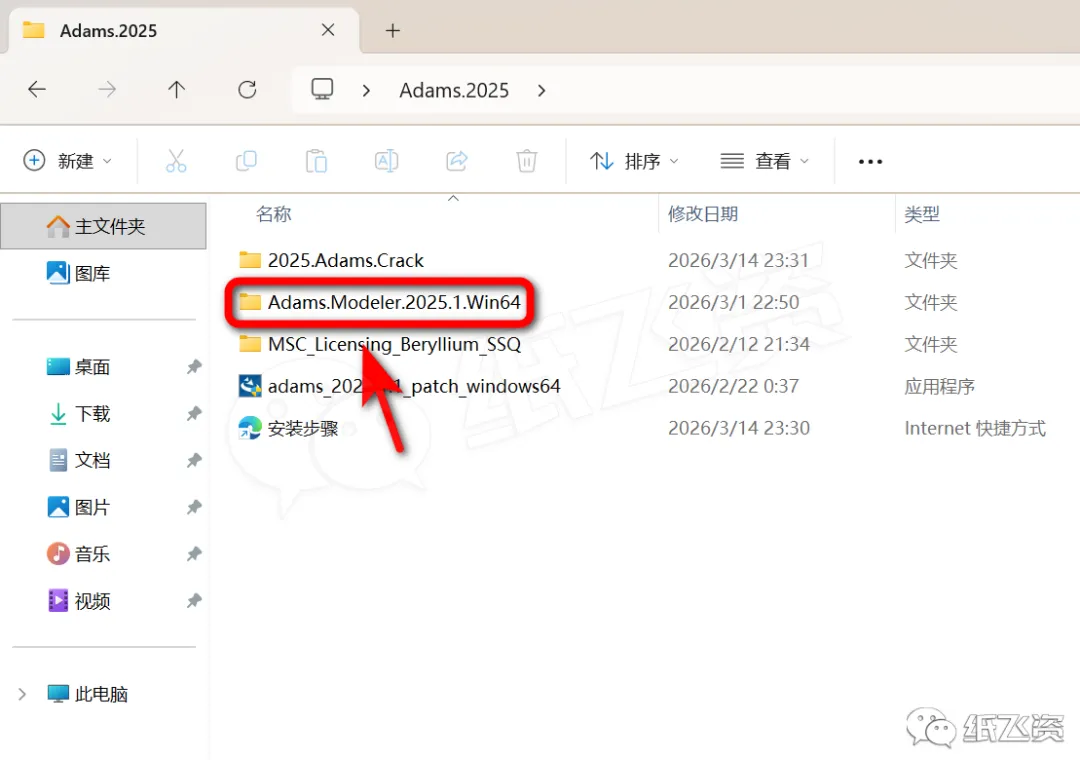Click the Internet 快捷方式 type cell
The width and height of the screenshot is (1080, 760).
(x=975, y=429)
